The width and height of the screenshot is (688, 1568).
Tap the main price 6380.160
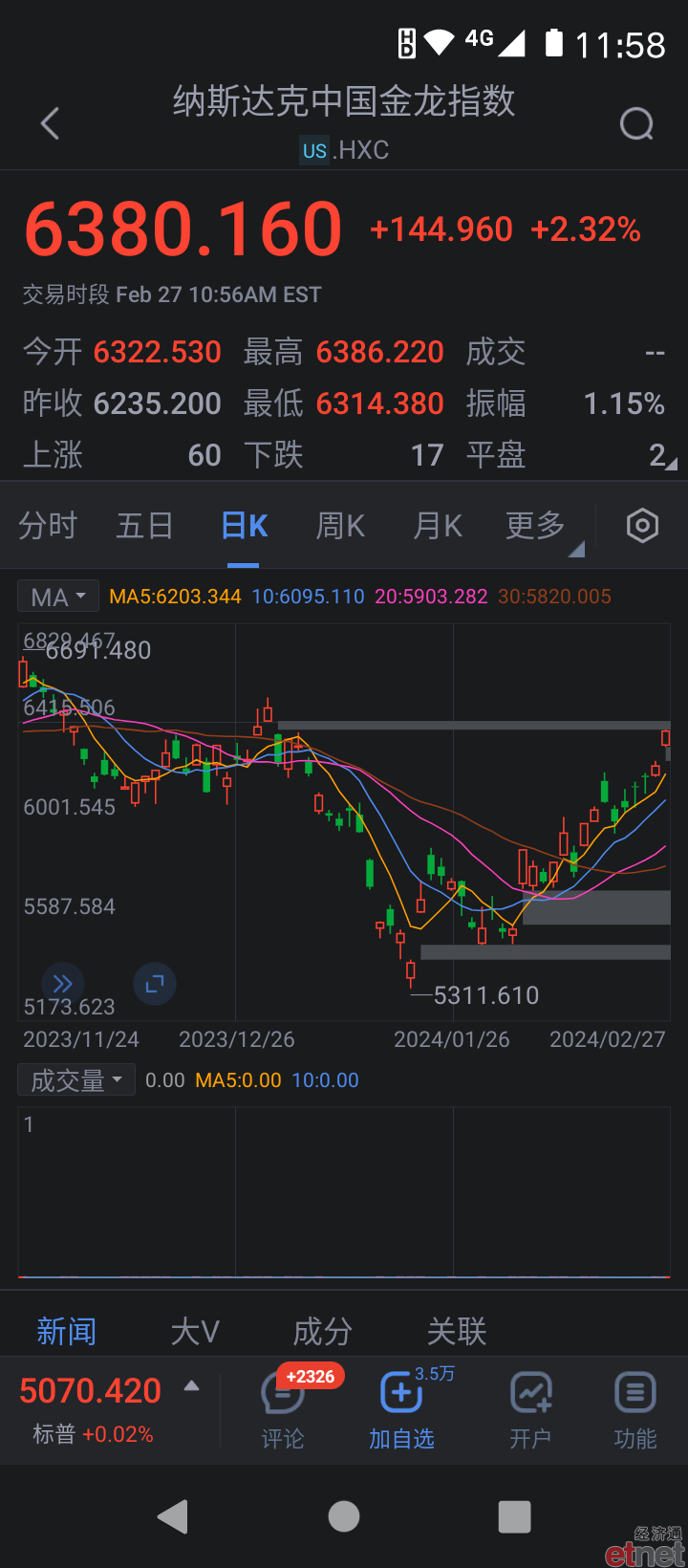183,229
